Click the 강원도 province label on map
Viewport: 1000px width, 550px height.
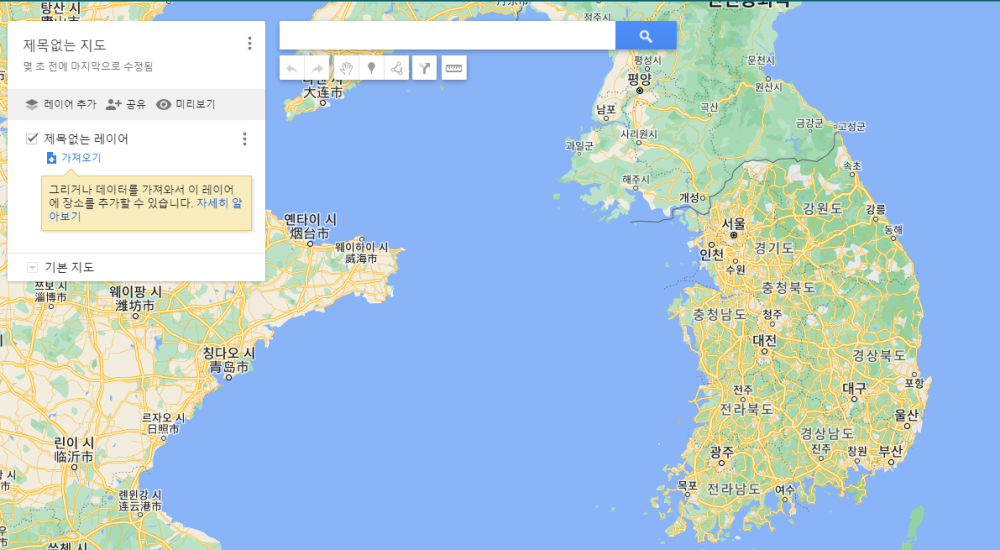[x=823, y=208]
